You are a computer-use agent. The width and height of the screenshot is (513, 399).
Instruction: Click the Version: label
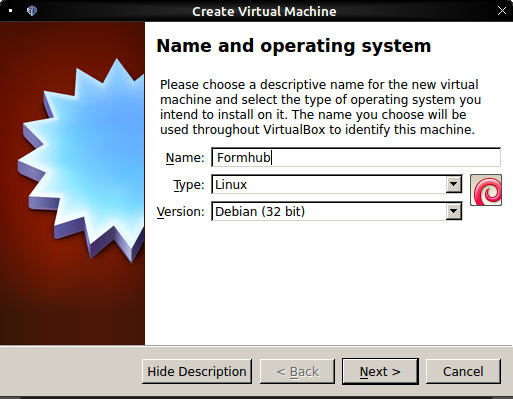181,212
